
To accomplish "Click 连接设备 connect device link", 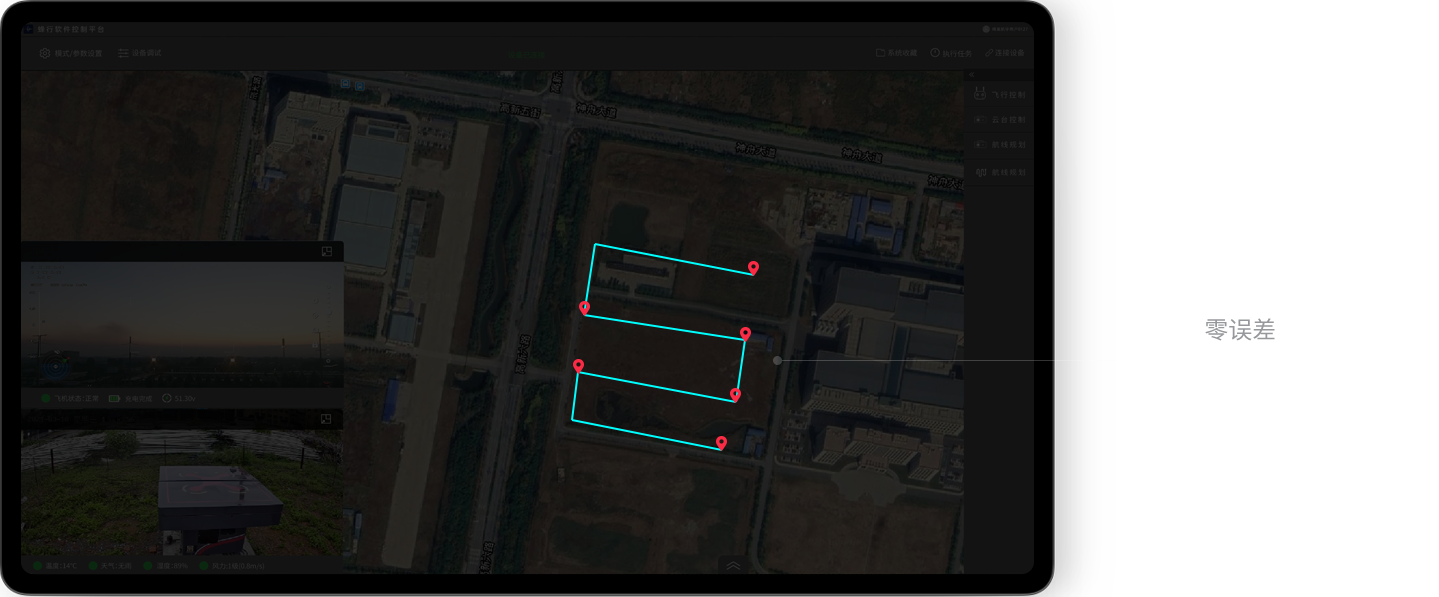I will (x=1004, y=53).
